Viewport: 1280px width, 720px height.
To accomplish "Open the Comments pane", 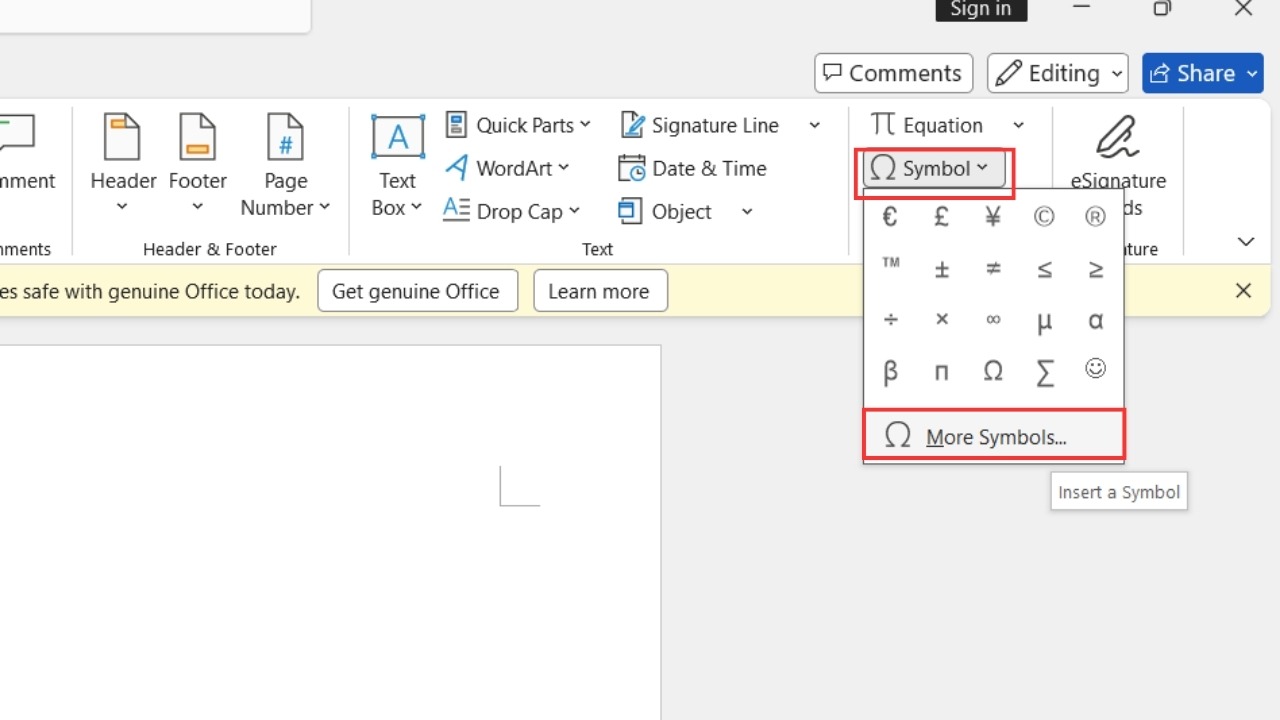I will pos(893,73).
